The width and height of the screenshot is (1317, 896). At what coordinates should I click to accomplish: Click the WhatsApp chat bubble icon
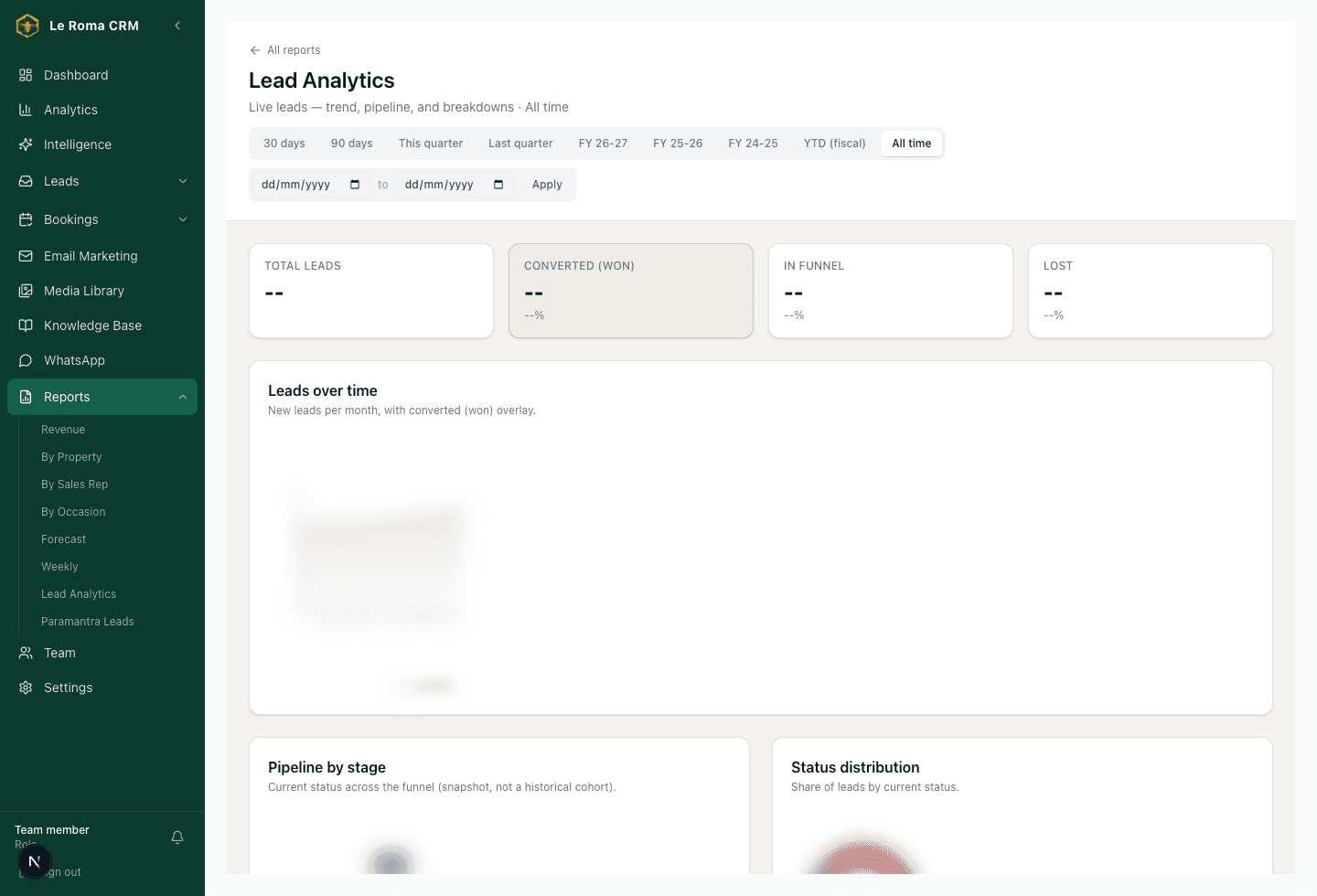pos(26,360)
